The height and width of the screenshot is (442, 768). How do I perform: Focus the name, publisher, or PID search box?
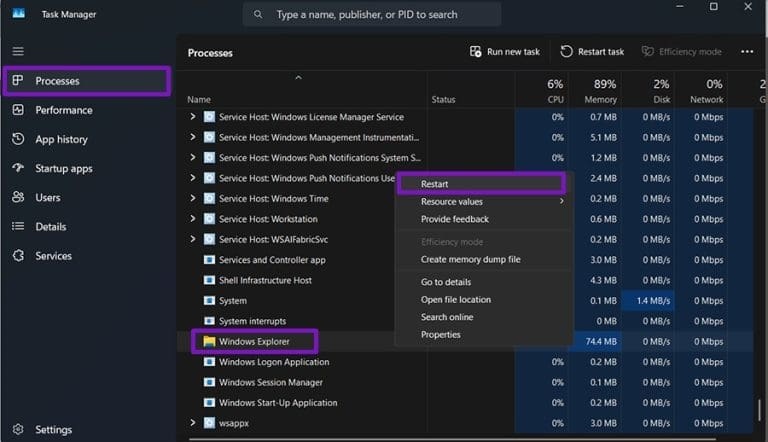pos(372,15)
